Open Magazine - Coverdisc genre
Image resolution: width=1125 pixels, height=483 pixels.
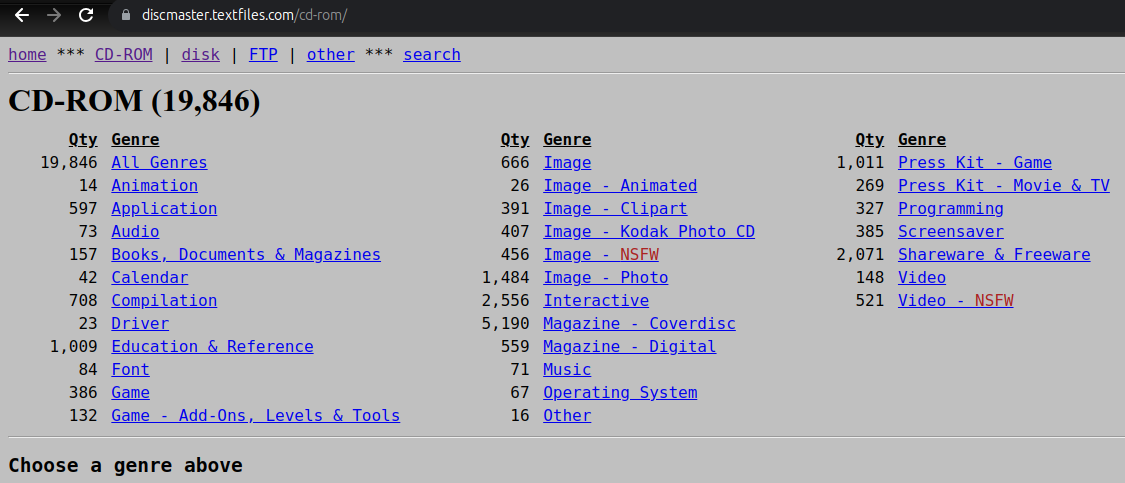coord(639,324)
